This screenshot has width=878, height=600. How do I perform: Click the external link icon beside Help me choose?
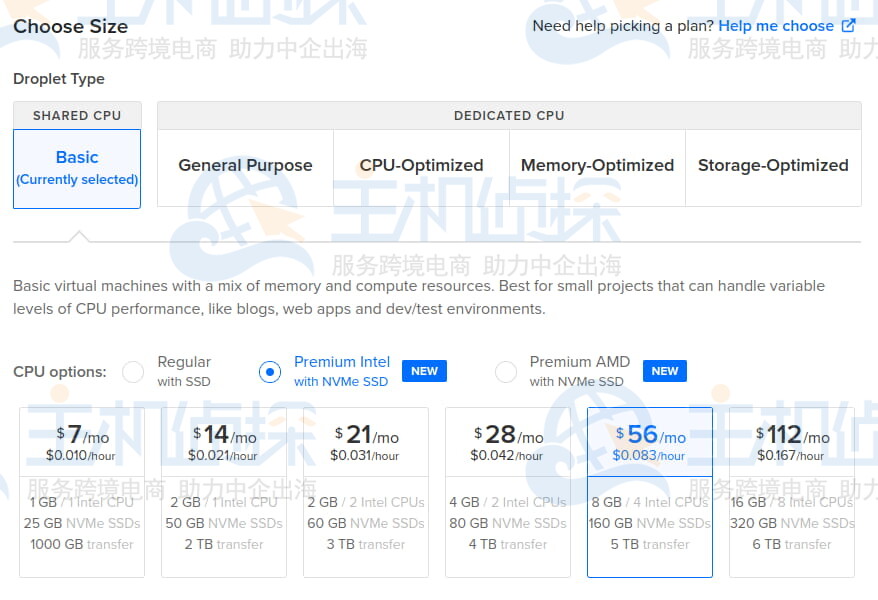coord(849,25)
